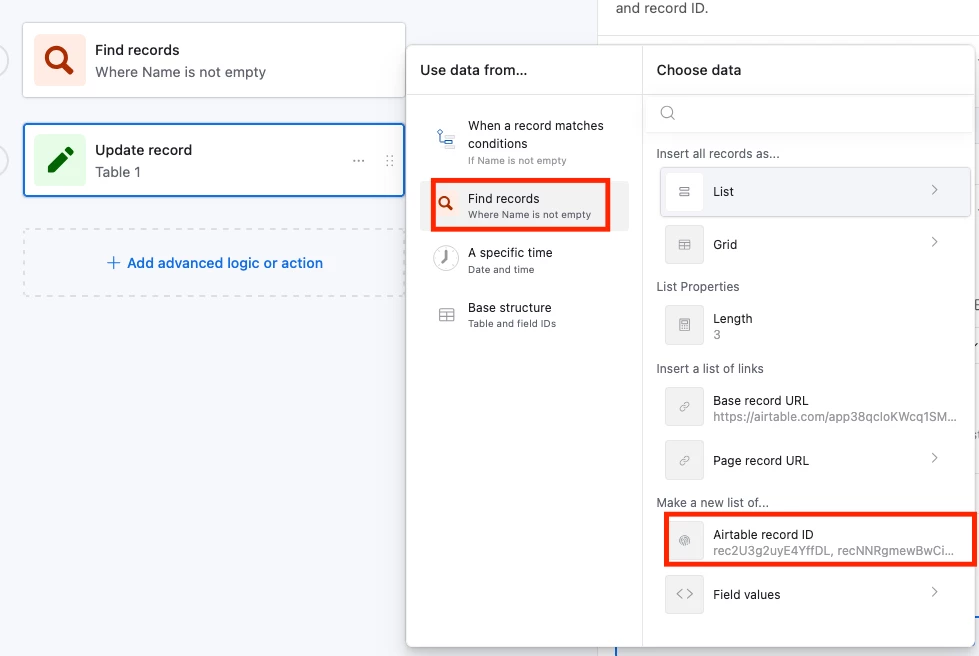Choose A specific time data source
Image resolution: width=979 pixels, height=656 pixels.
[x=524, y=260]
